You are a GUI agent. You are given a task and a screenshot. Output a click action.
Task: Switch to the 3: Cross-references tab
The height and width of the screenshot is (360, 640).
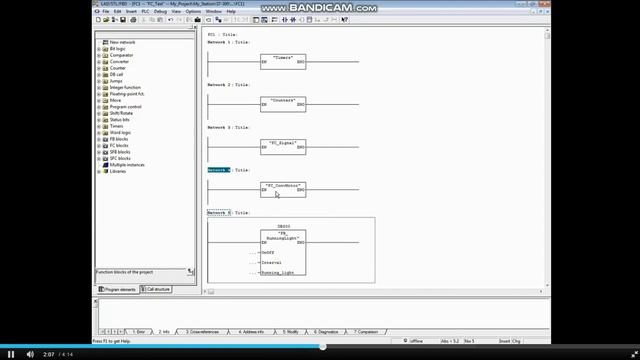(202, 332)
